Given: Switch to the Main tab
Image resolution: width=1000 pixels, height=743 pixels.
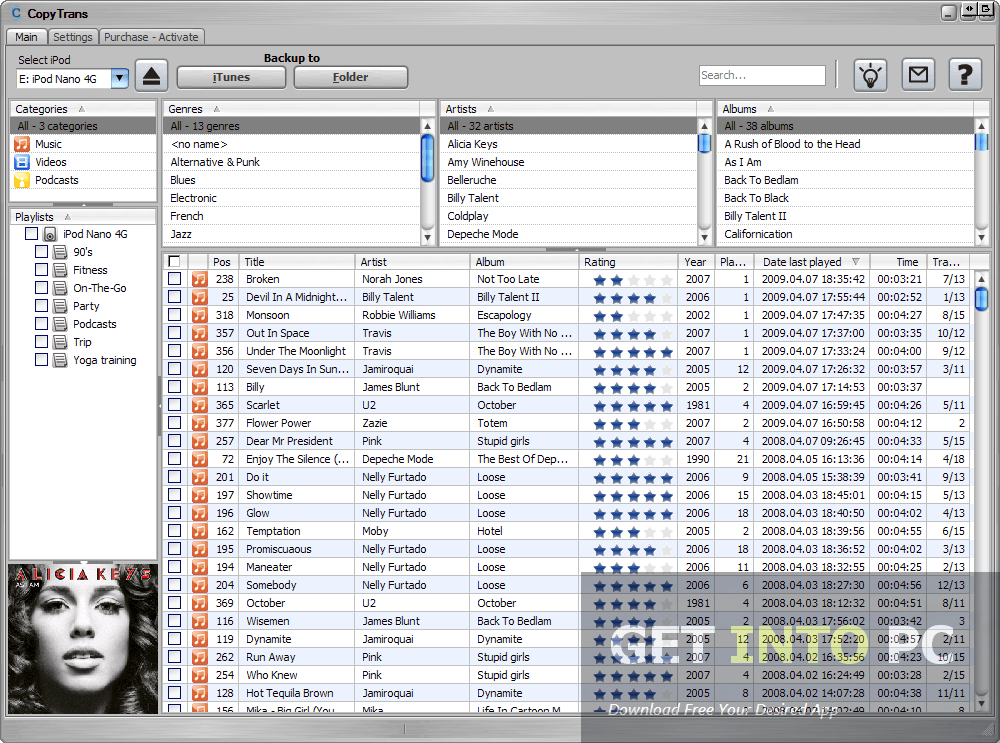Looking at the screenshot, I should [26, 37].
